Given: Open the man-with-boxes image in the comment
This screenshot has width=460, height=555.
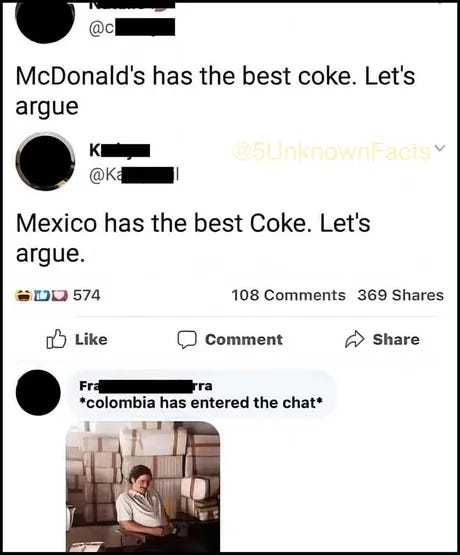Looking at the screenshot, I should (x=143, y=487).
